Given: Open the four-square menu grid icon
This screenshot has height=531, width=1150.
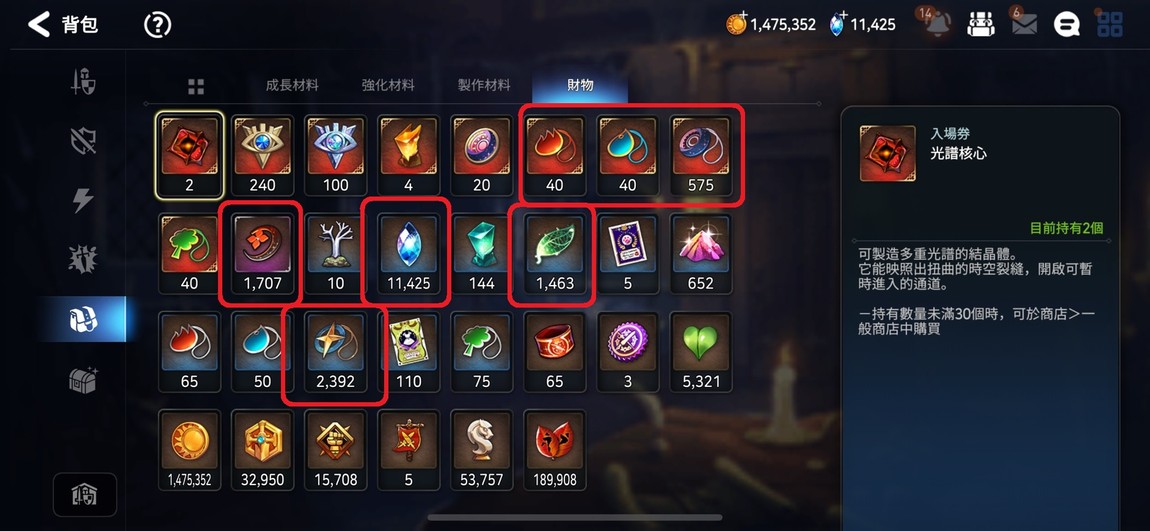Looking at the screenshot, I should 1110,24.
